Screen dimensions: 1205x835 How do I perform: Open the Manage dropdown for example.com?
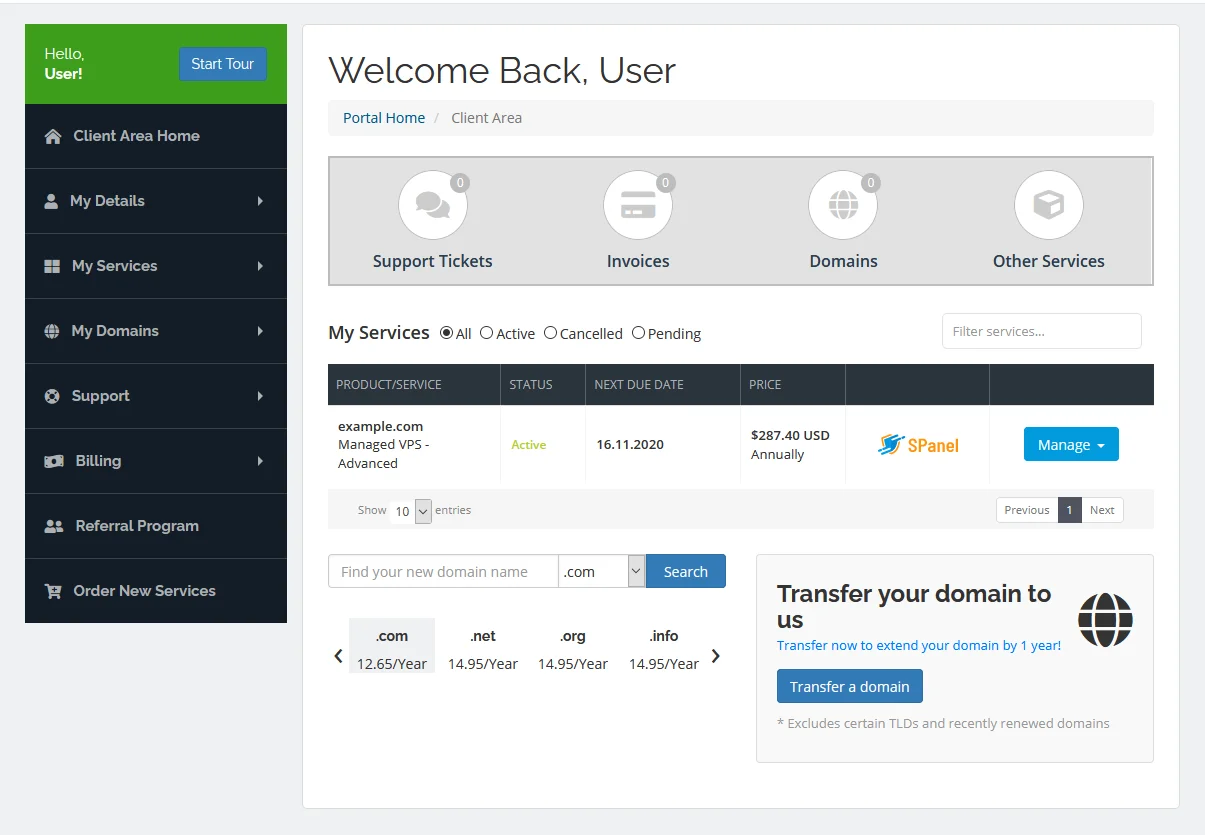coord(1071,444)
